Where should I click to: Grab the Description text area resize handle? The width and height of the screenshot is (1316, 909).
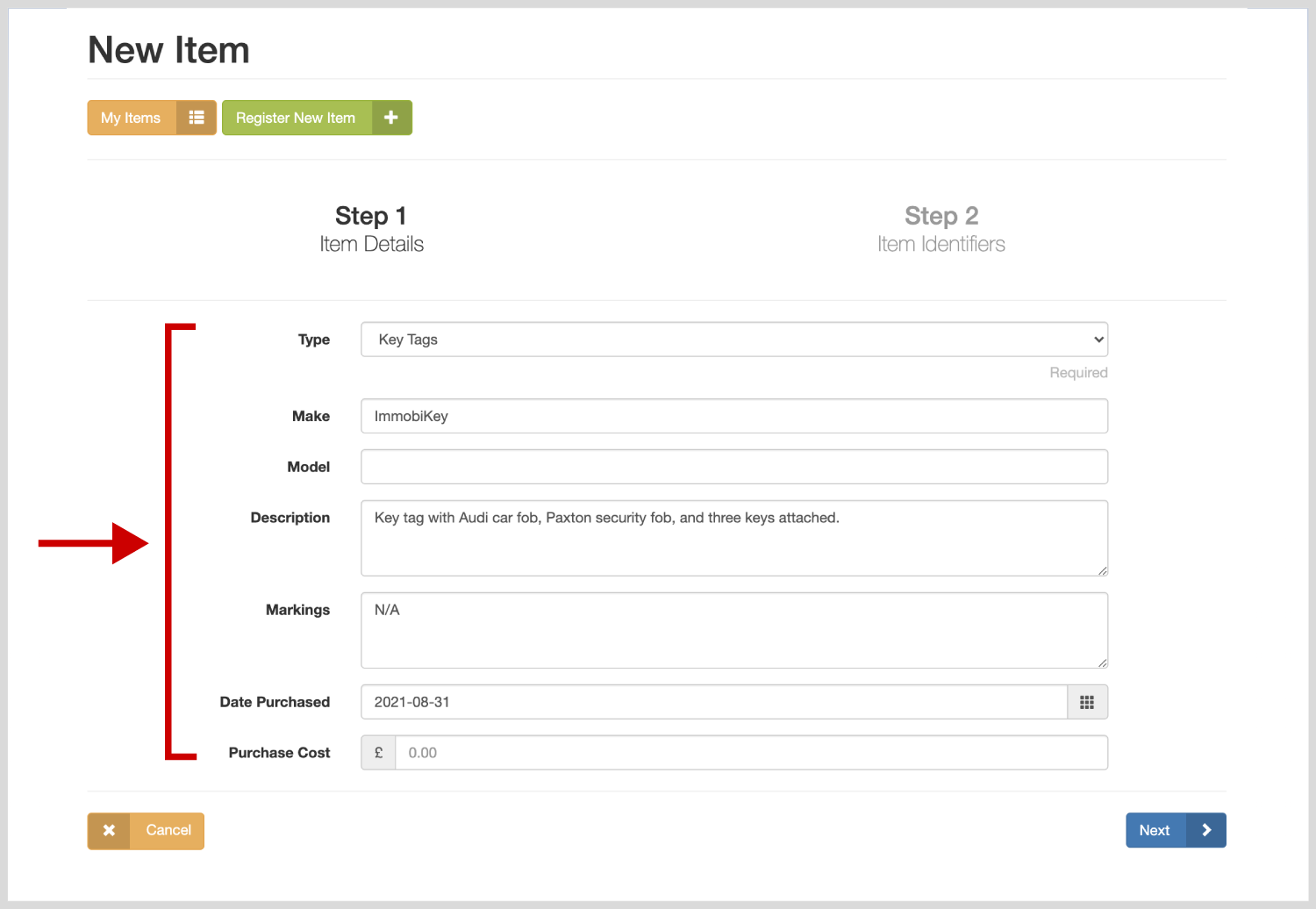pos(1102,570)
